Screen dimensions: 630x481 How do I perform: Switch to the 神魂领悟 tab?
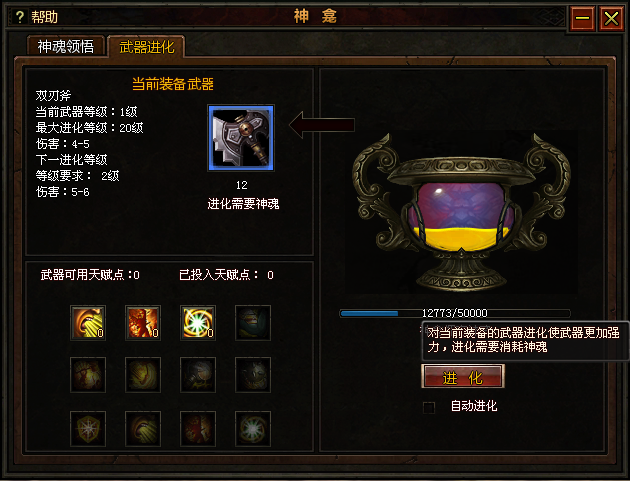click(x=66, y=46)
